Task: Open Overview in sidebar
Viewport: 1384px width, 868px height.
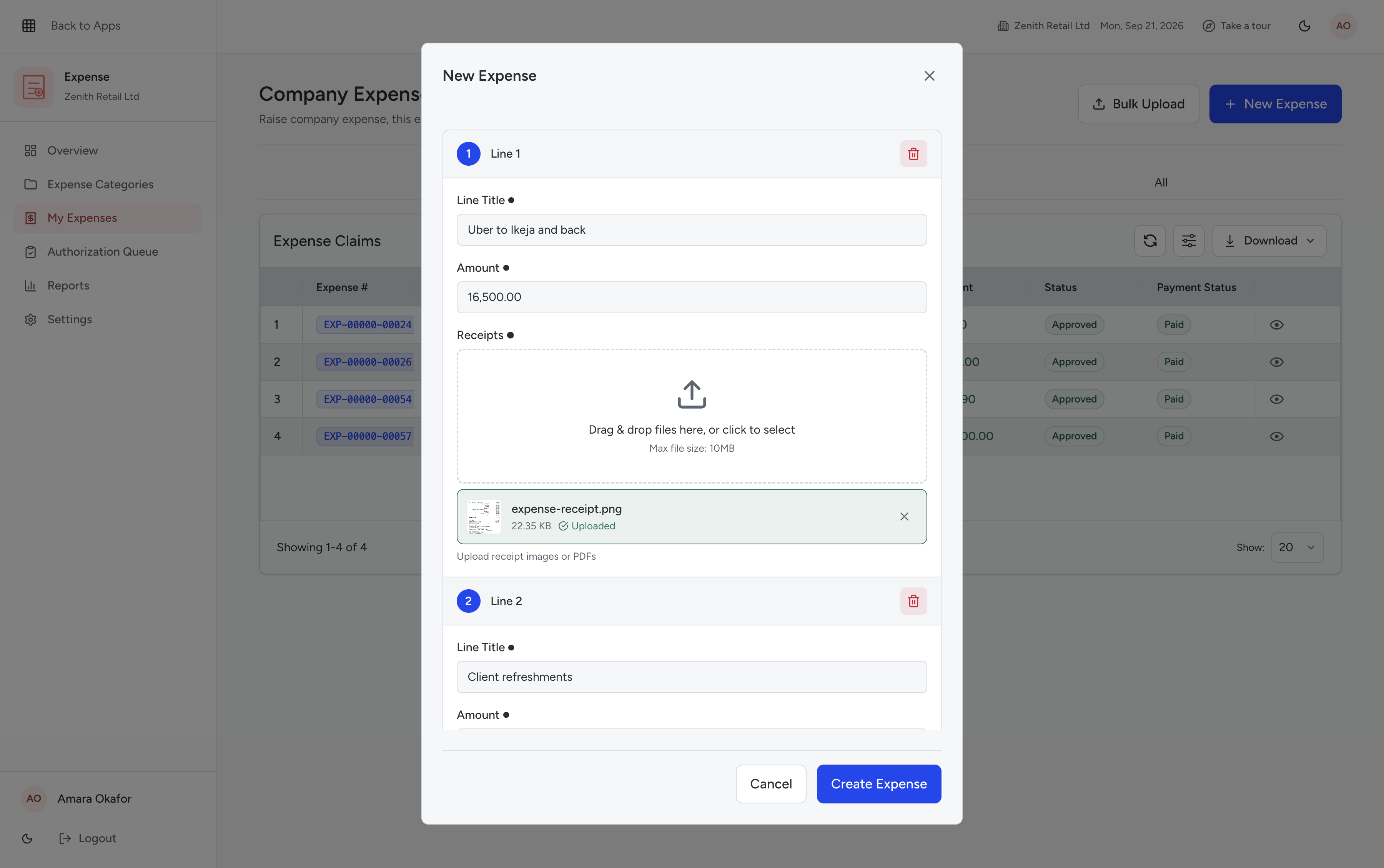Action: tap(108, 150)
